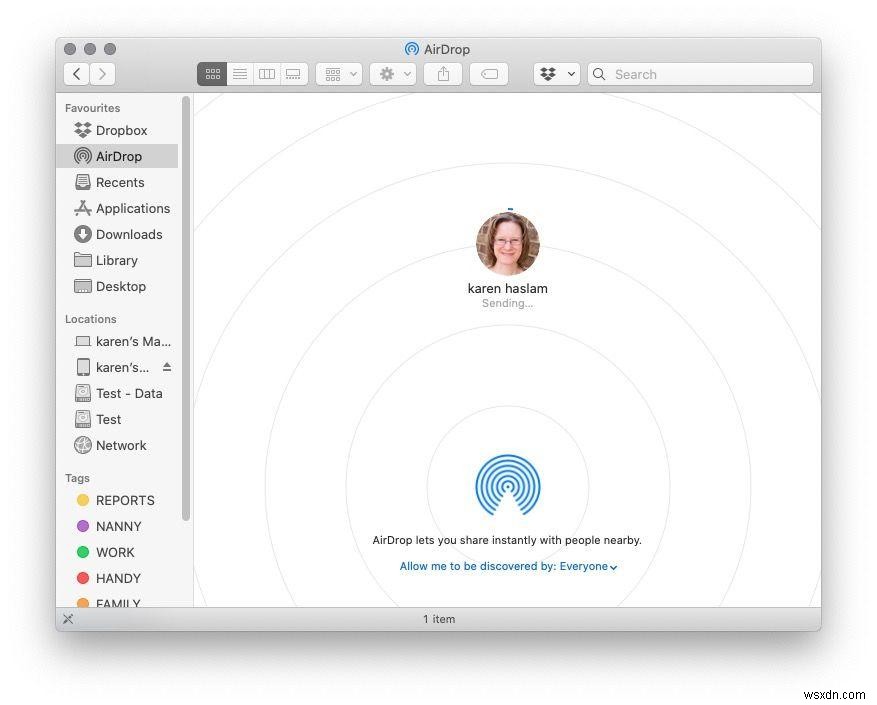
Task: Open the group-by arrangement dropdown
Action: [x=339, y=74]
